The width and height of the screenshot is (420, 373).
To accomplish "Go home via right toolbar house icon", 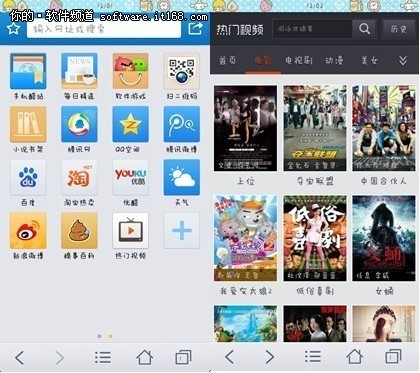I will [x=355, y=356].
